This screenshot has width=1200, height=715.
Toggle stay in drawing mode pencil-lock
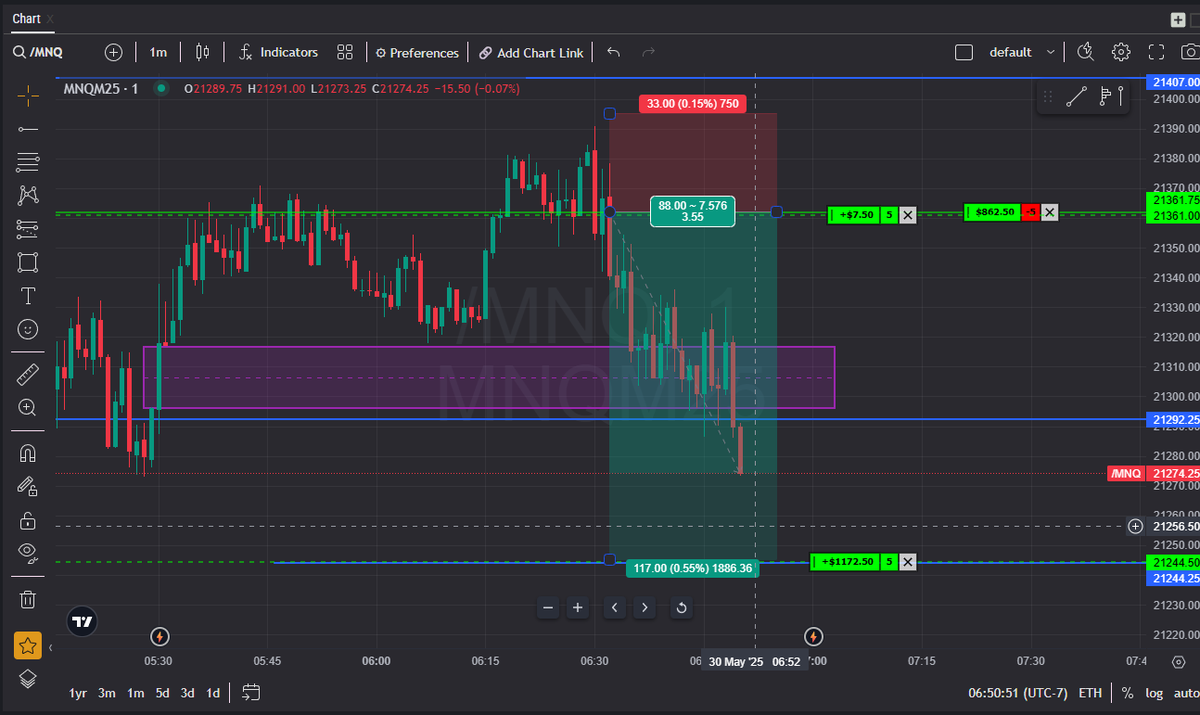tap(28, 486)
